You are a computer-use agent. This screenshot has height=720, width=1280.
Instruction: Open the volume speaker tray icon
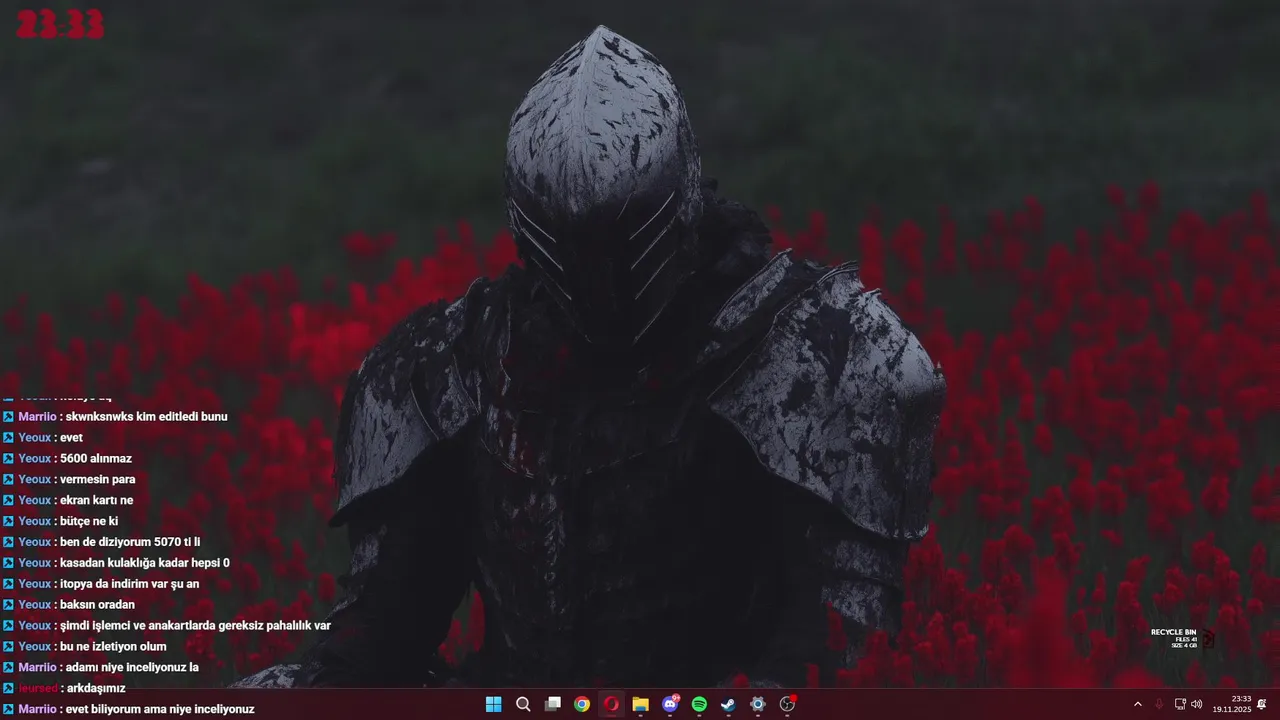(1197, 704)
